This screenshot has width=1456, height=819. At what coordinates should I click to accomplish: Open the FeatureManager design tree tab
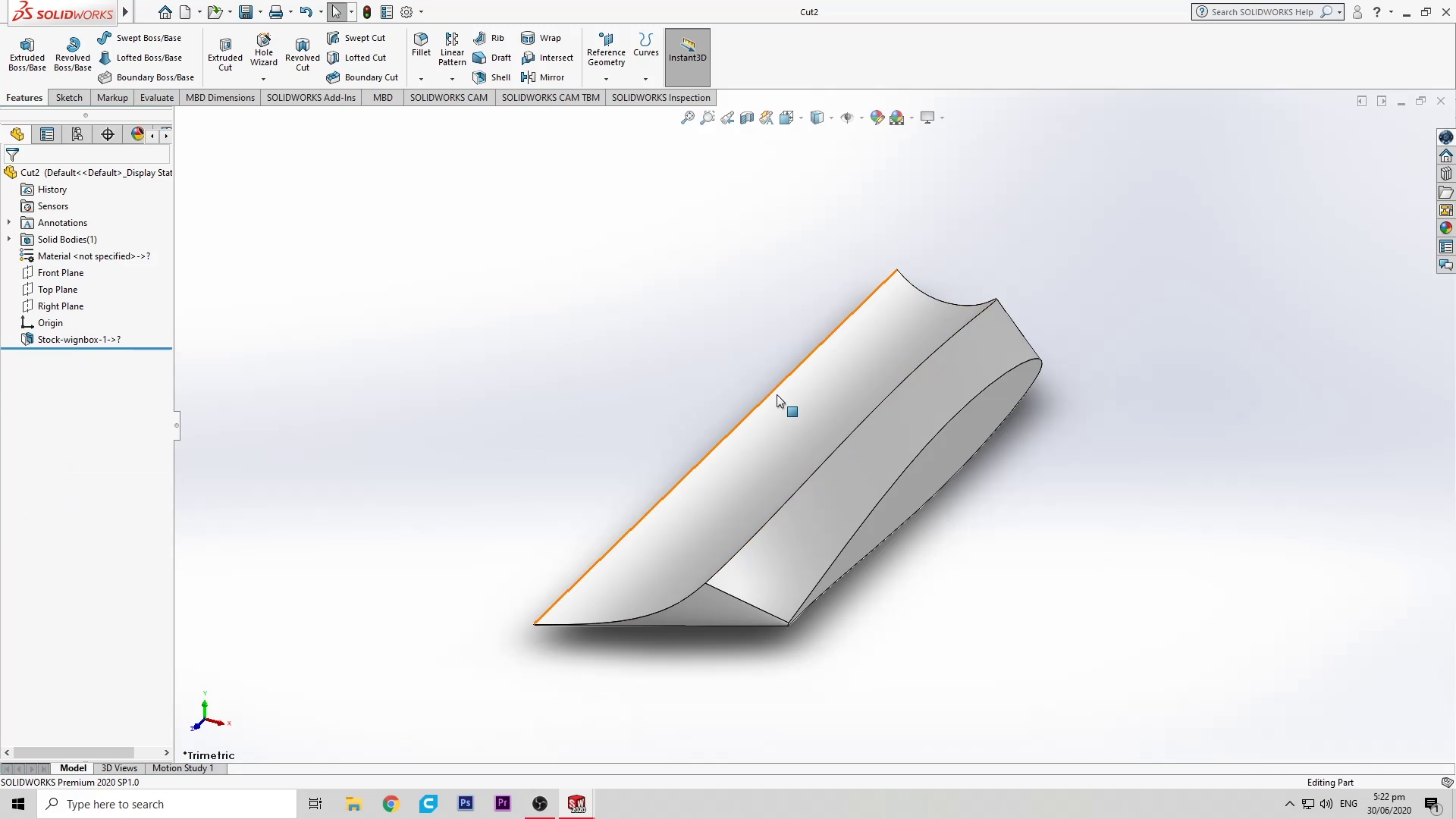coord(17,134)
